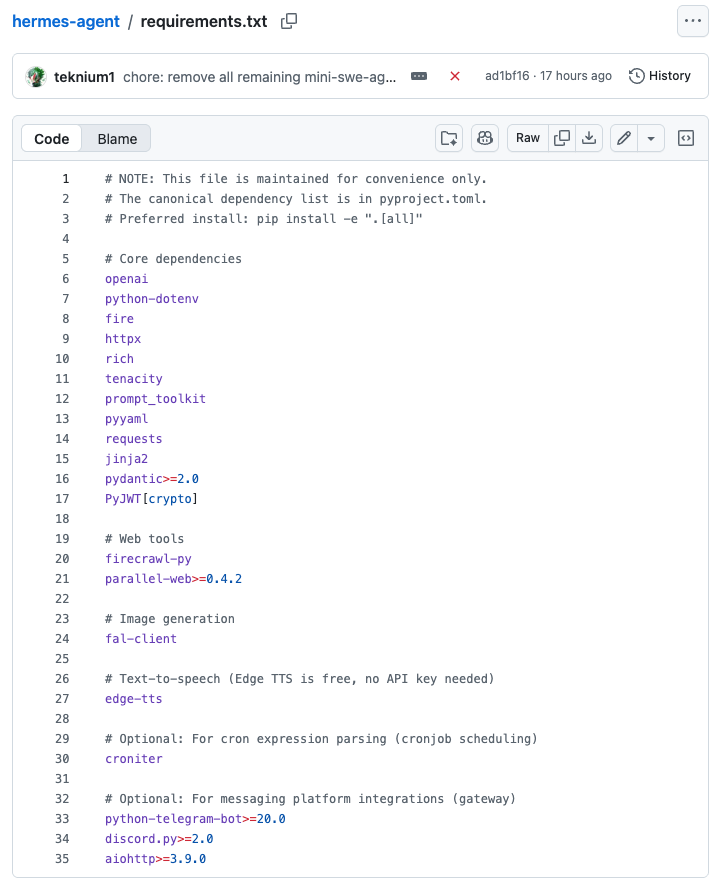Open the commit message link 'chore: remove all remaining'
Image resolution: width=716 pixels, height=891 pixels.
[x=260, y=77]
